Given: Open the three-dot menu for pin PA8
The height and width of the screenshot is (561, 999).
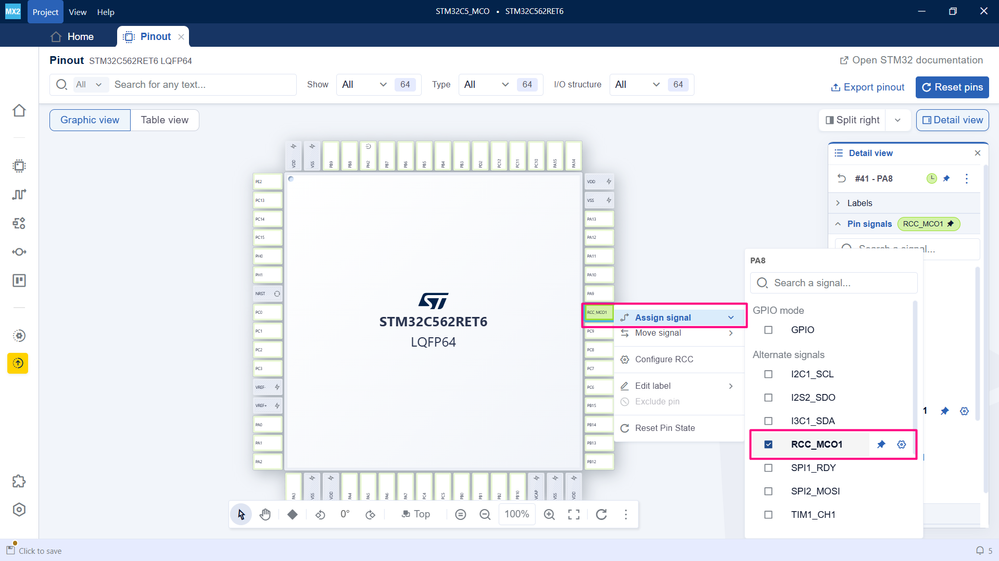Looking at the screenshot, I should pyautogui.click(x=967, y=178).
